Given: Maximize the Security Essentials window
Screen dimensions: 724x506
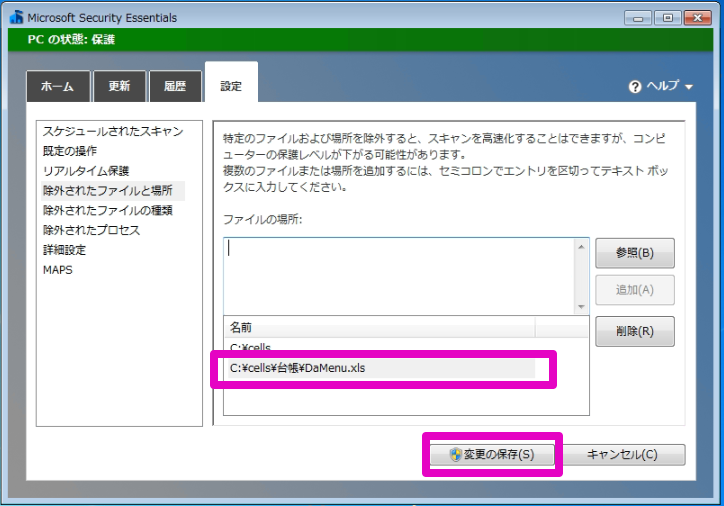Looking at the screenshot, I should pyautogui.click(x=668, y=18).
